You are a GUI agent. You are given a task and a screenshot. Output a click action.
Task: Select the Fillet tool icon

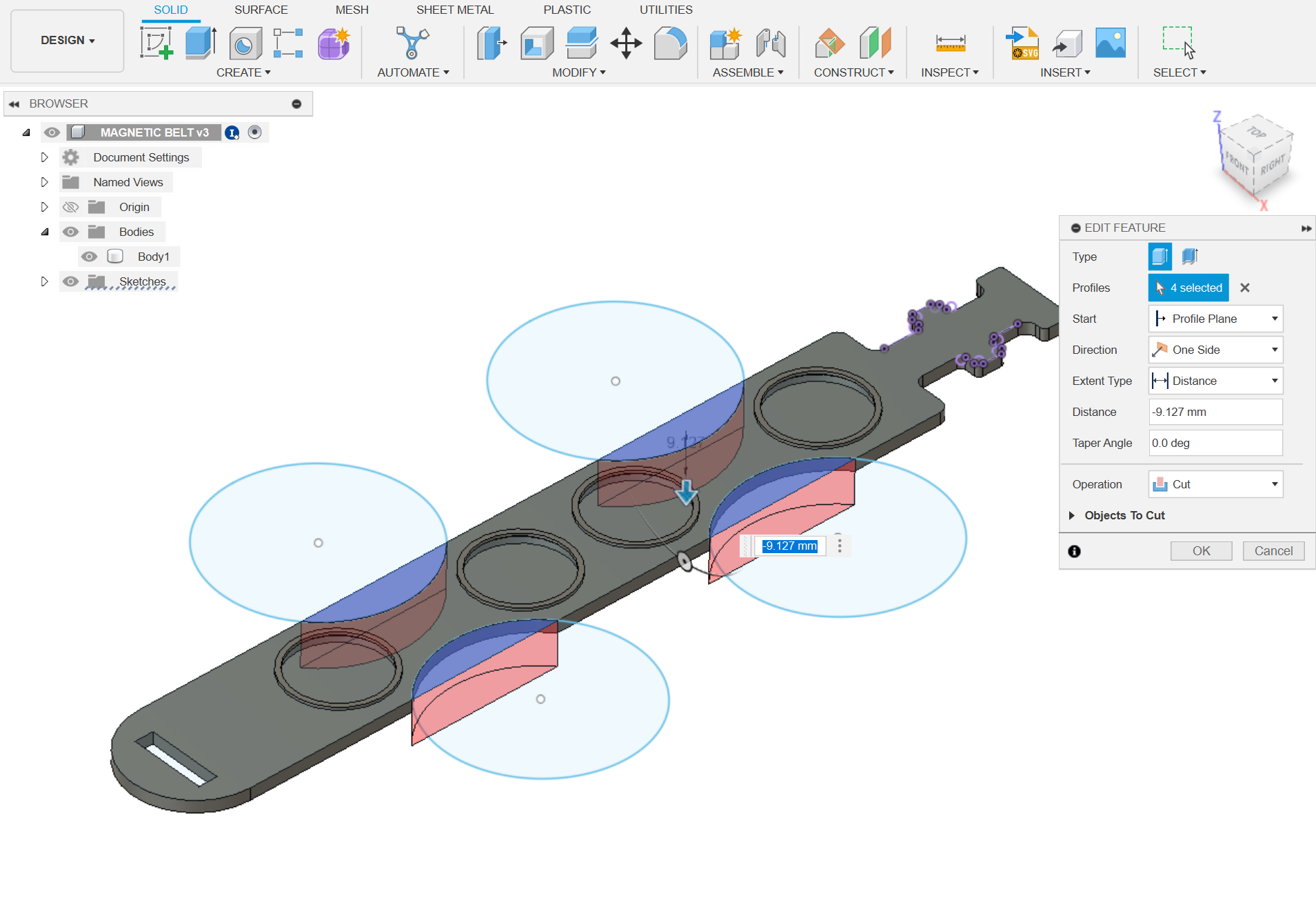pos(670,43)
